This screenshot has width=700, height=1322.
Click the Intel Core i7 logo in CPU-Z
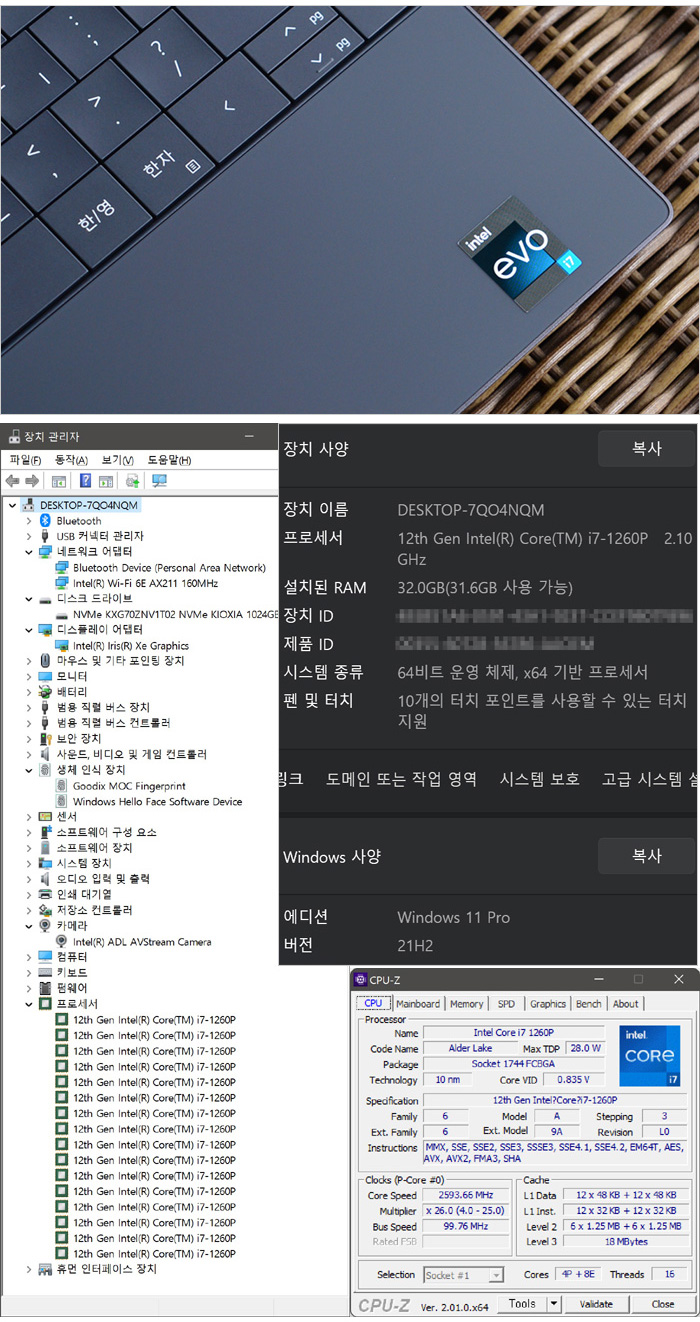click(649, 1056)
